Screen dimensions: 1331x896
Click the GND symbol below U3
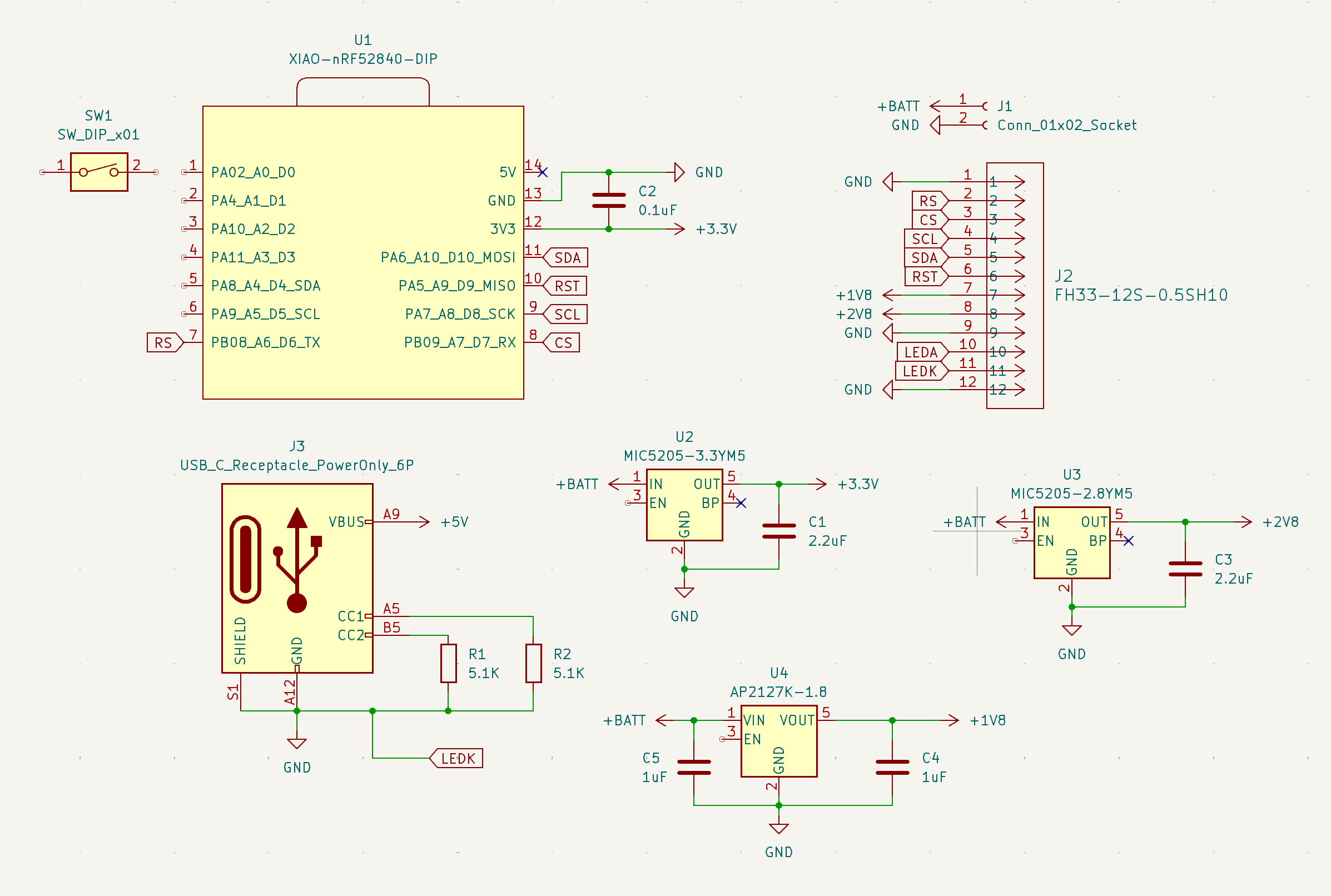pos(1071,630)
